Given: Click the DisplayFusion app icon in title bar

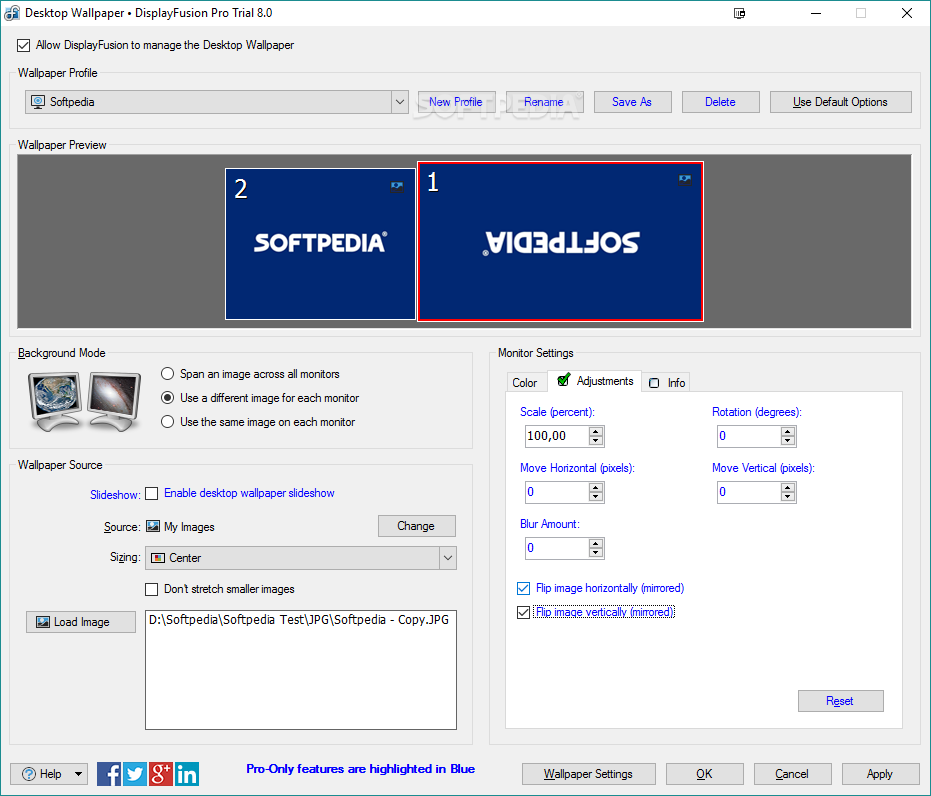Looking at the screenshot, I should [x=12, y=13].
